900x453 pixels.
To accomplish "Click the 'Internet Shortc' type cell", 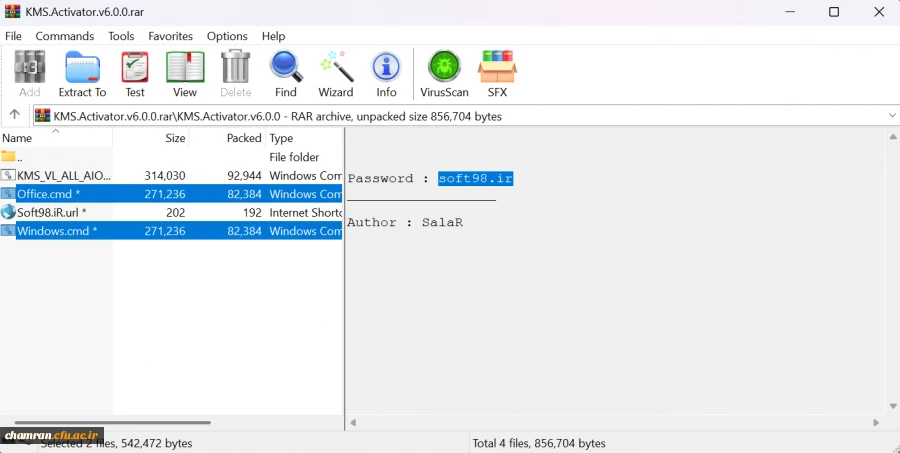I will pos(305,212).
